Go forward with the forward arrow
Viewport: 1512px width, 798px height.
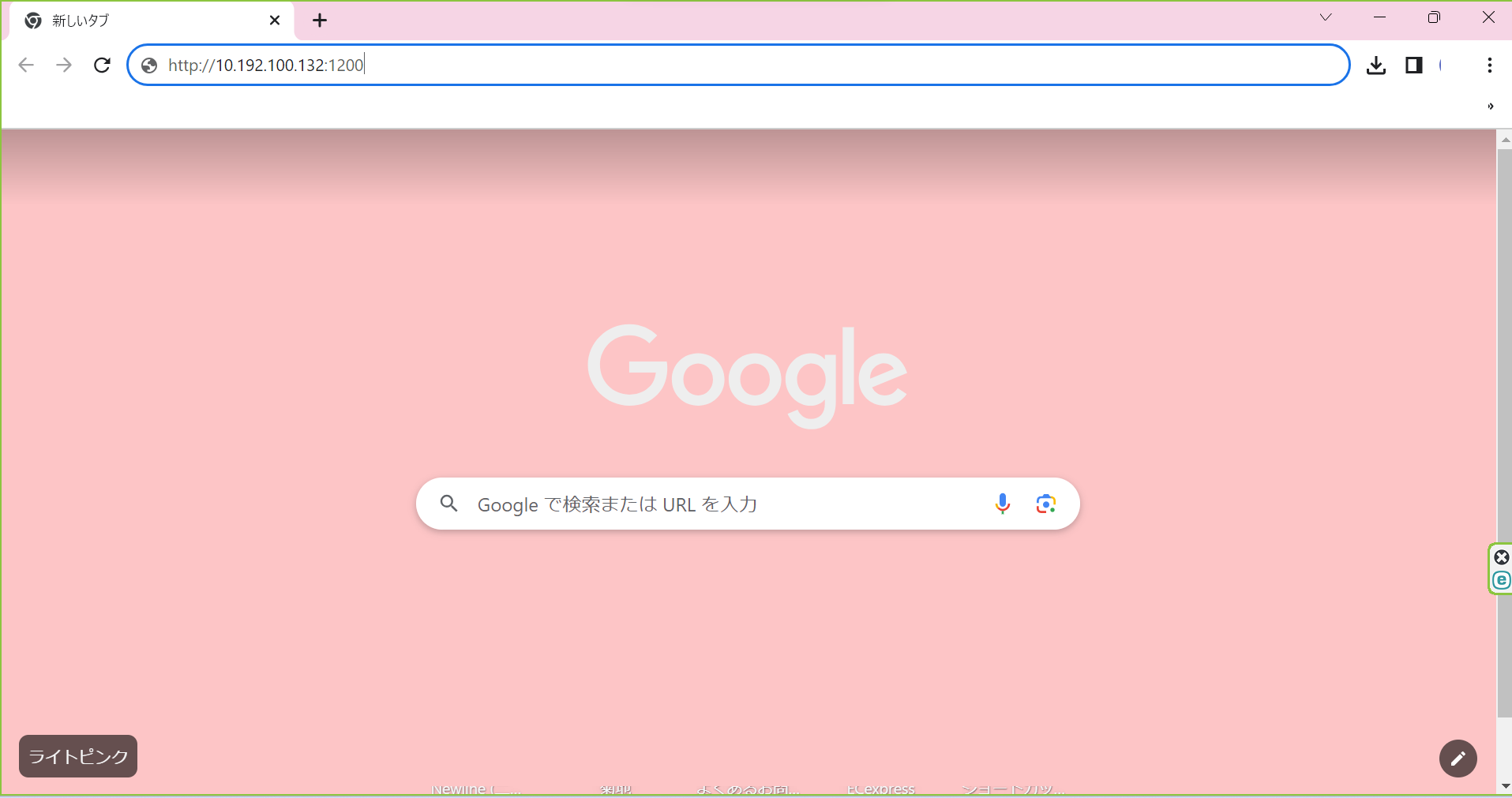pyautogui.click(x=64, y=65)
